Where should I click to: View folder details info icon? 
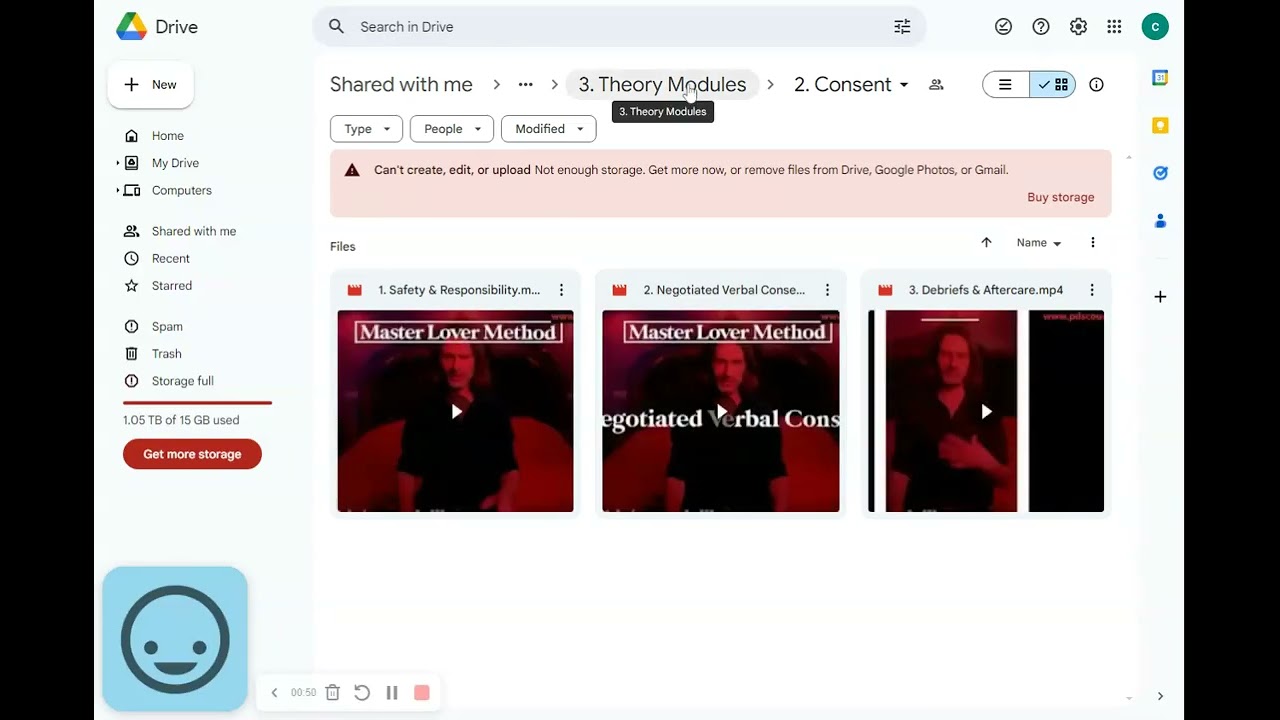[1096, 85]
